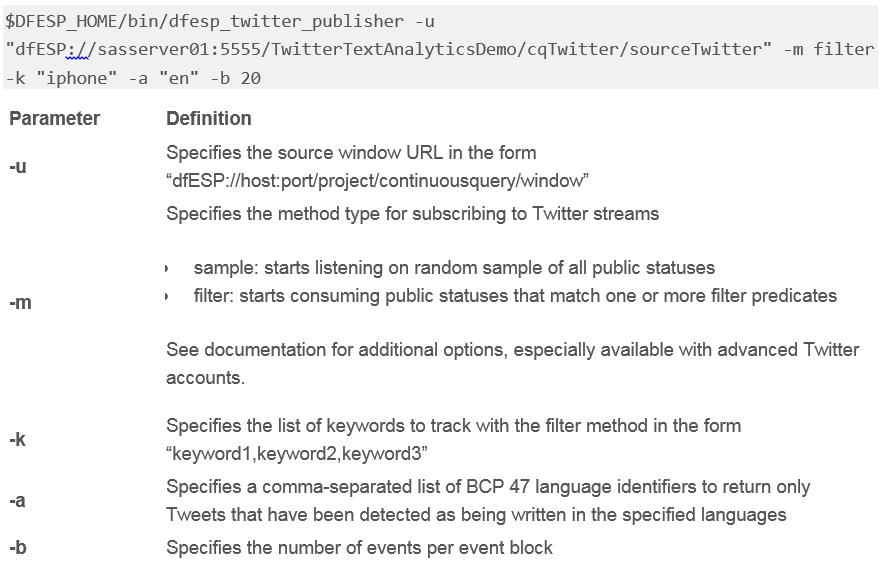Select the -m parameter label
Image resolution: width=882 pixels, height=571 pixels.
click(20, 303)
